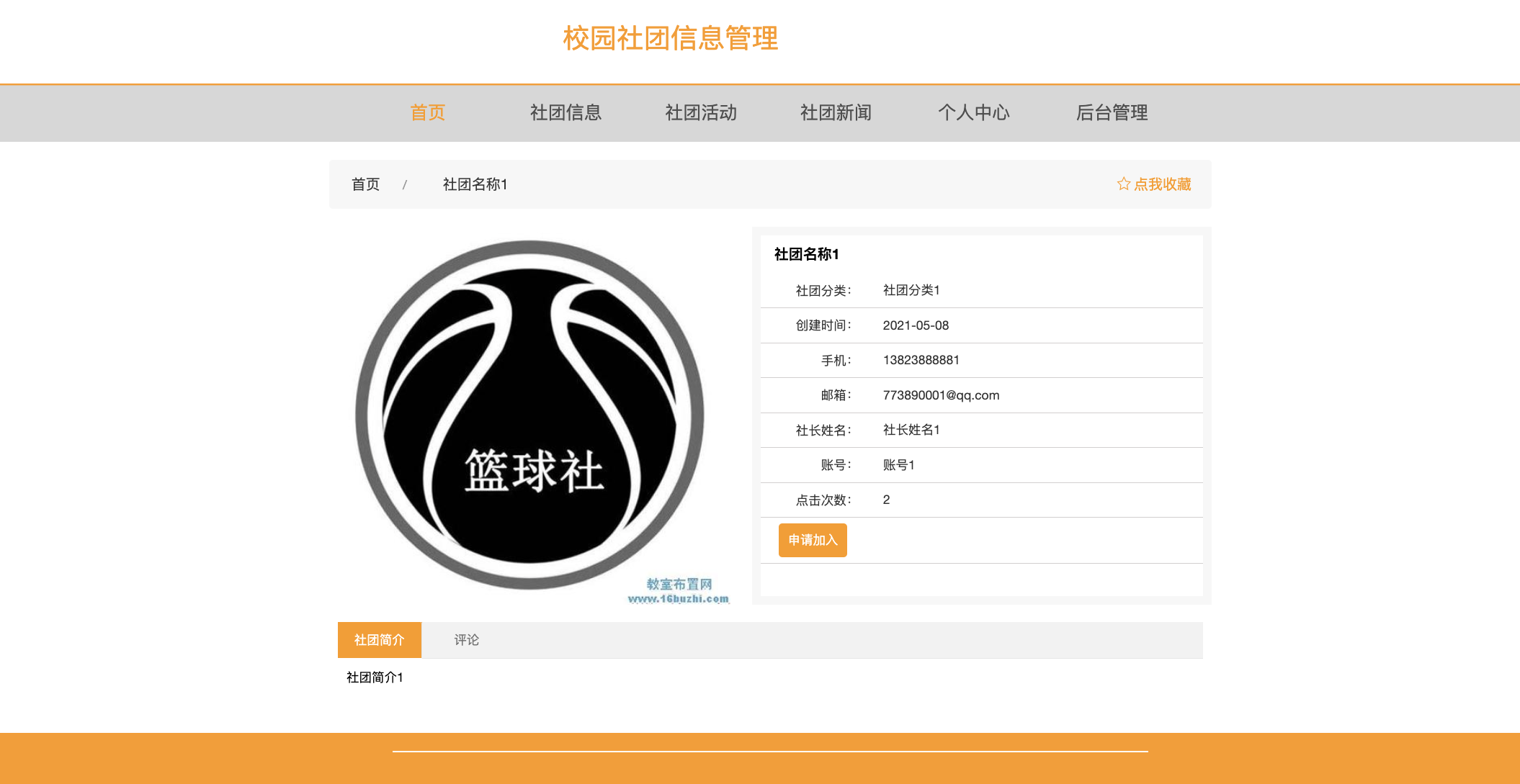
Task: Click the 账号: label
Action: pos(836,465)
